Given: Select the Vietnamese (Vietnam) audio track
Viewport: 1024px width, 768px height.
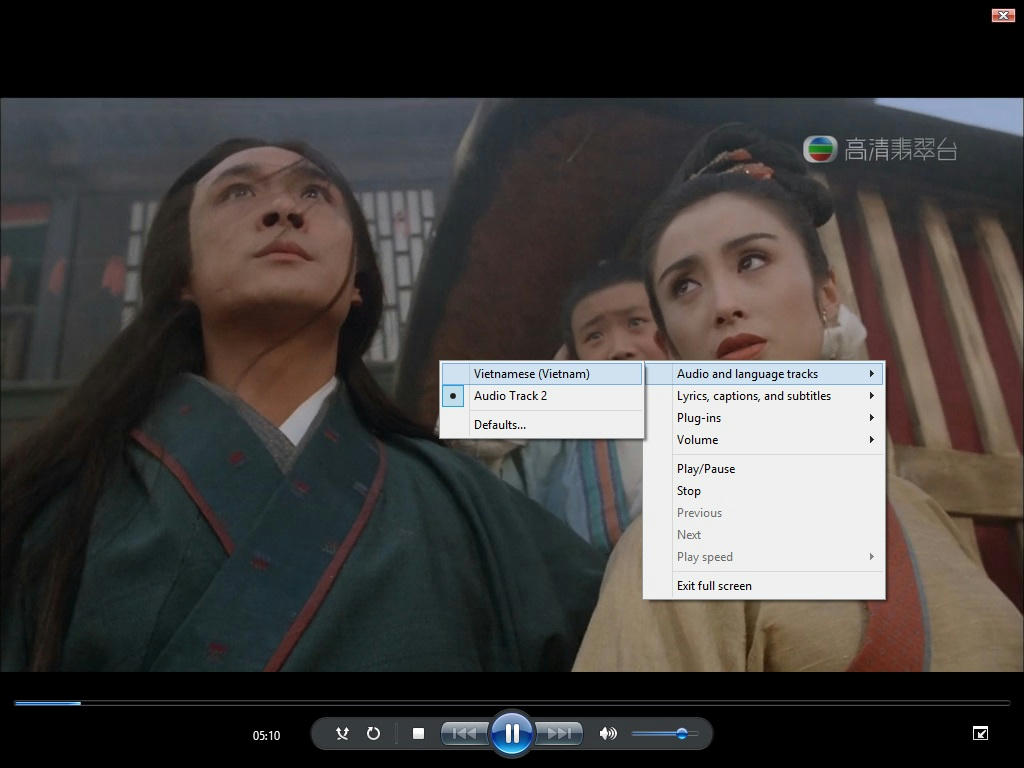Looking at the screenshot, I should click(542, 374).
